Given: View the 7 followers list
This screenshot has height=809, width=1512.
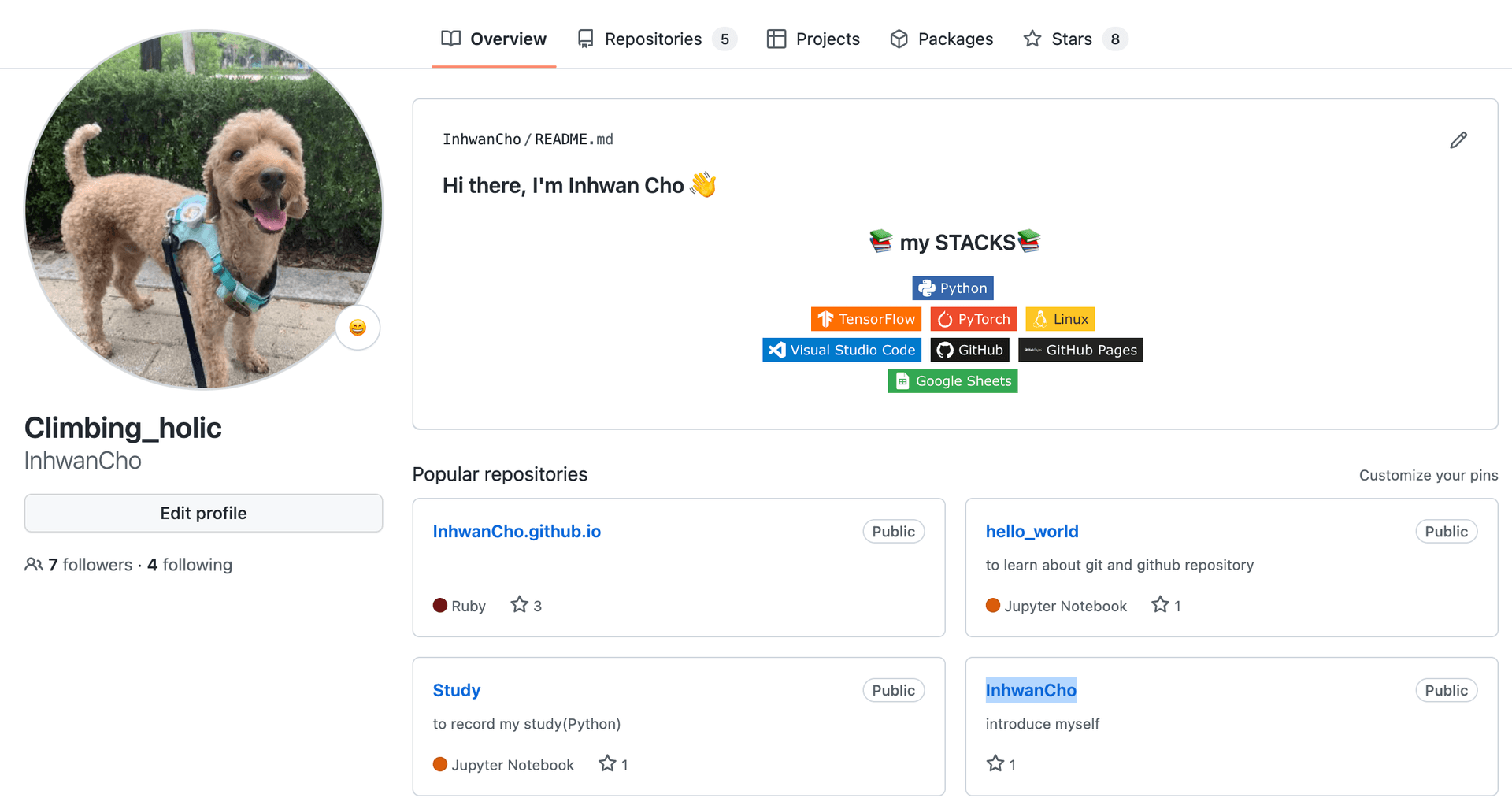Looking at the screenshot, I should point(90,565).
